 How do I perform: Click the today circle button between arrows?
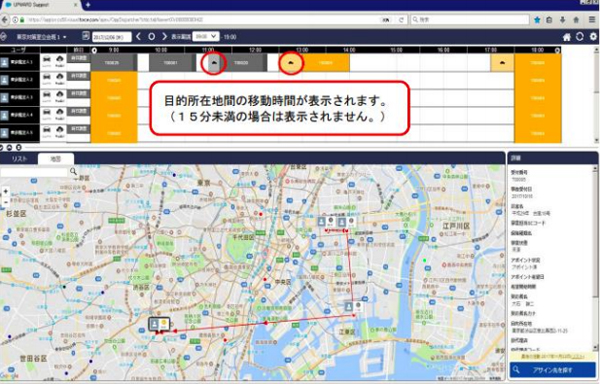coord(152,37)
